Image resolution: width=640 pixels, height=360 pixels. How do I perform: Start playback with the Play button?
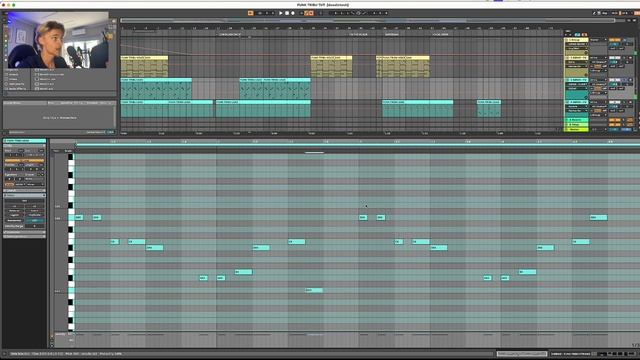click(280, 13)
